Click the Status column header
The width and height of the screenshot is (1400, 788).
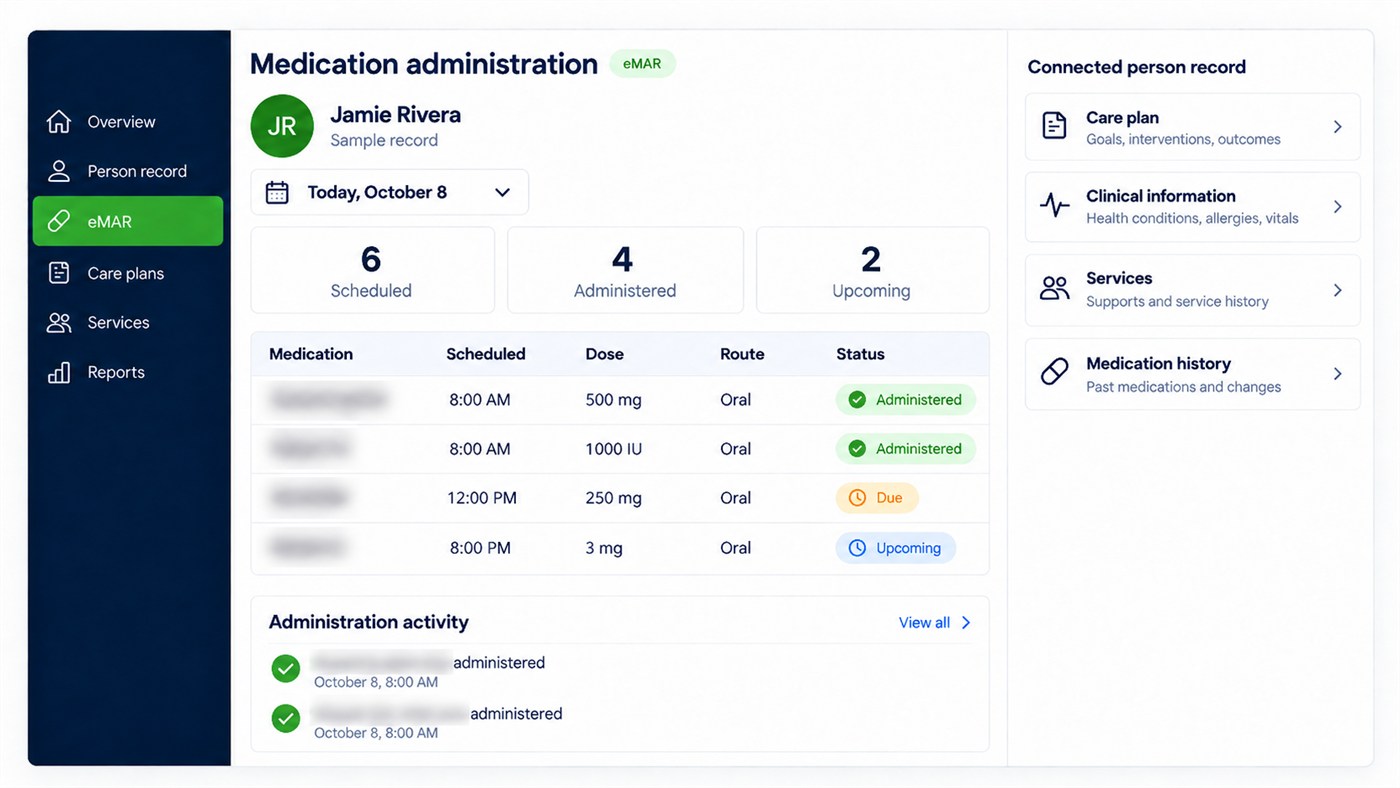pyautogui.click(x=860, y=354)
